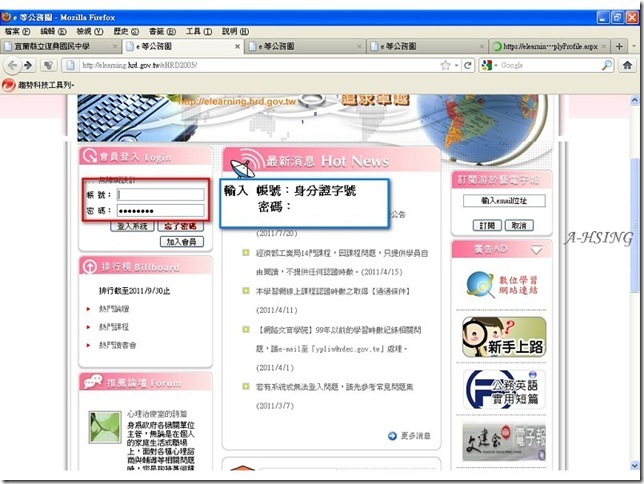Click the Home icon in Firefox toolbar

click(x=627, y=65)
